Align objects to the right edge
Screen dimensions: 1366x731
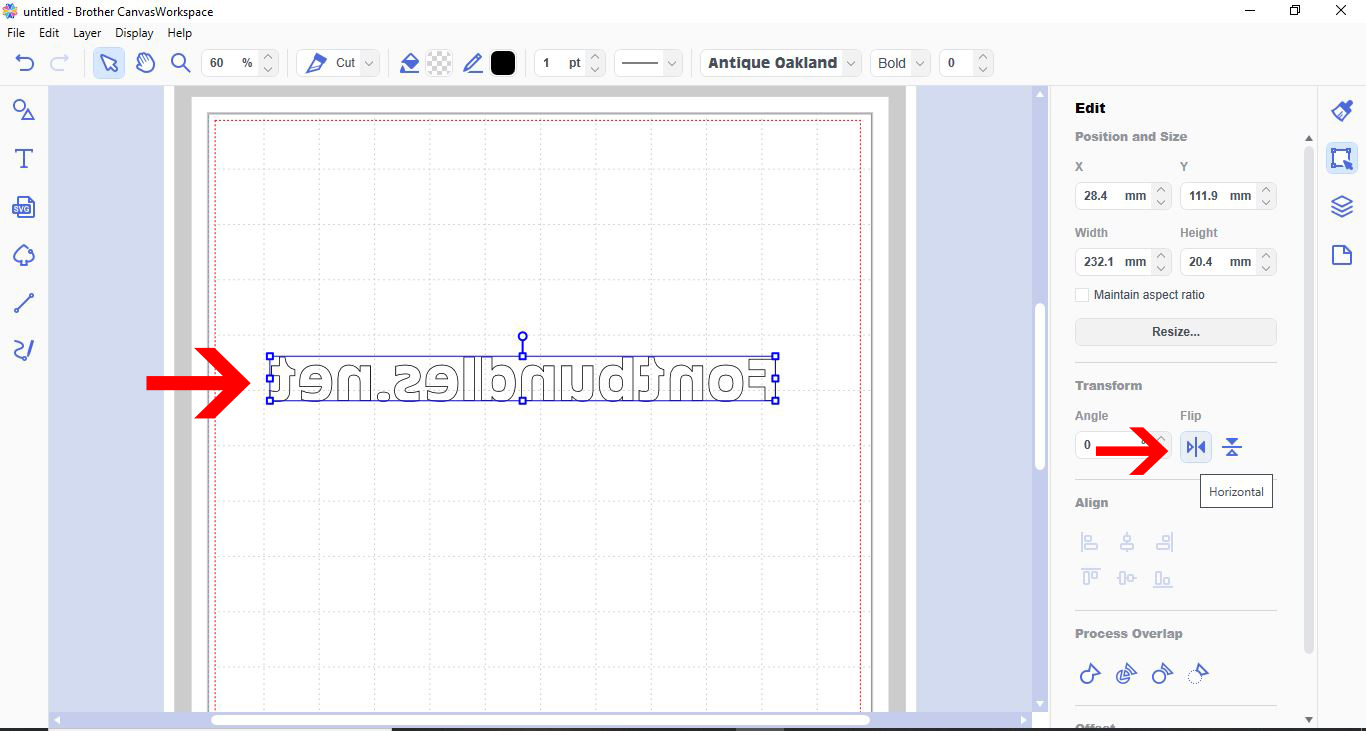(1164, 542)
